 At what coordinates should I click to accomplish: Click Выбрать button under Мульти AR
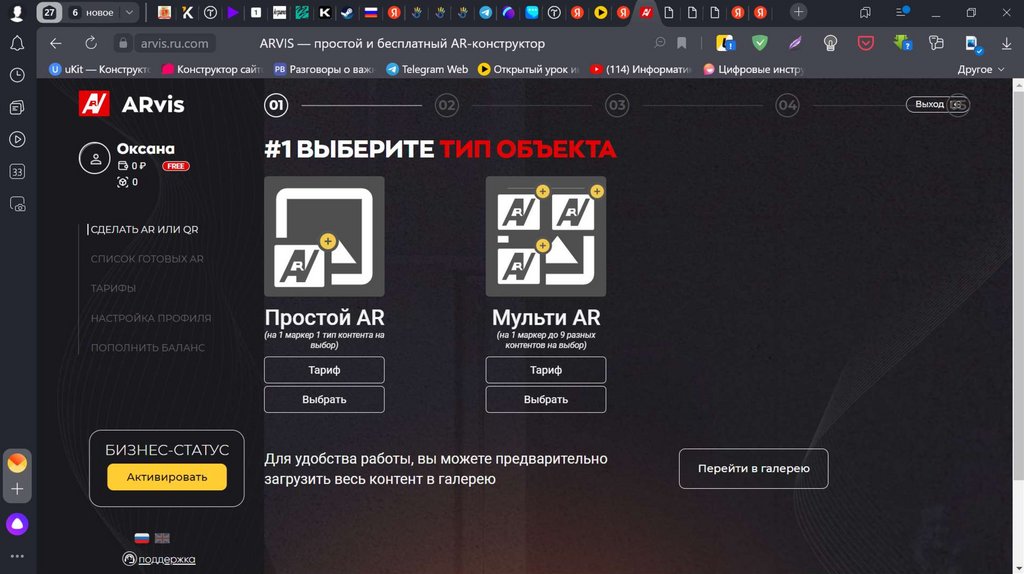coord(545,399)
